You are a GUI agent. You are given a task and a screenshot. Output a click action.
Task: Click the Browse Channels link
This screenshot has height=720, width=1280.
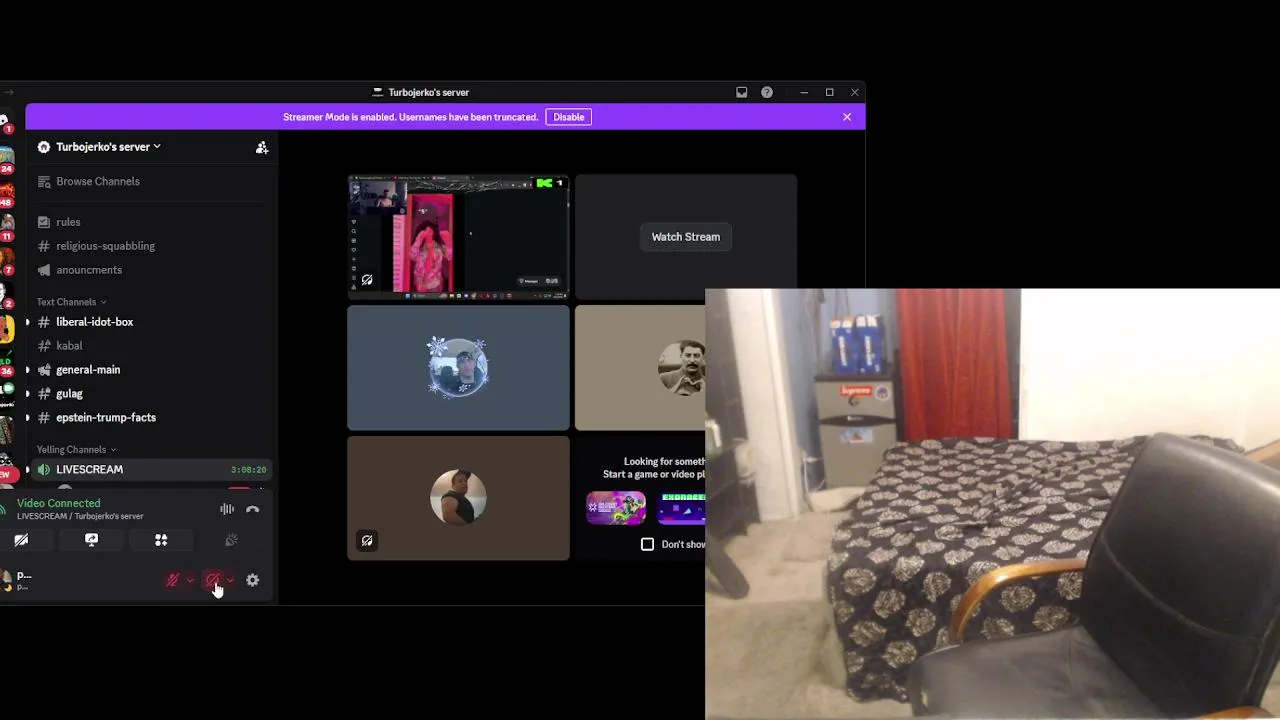click(98, 181)
